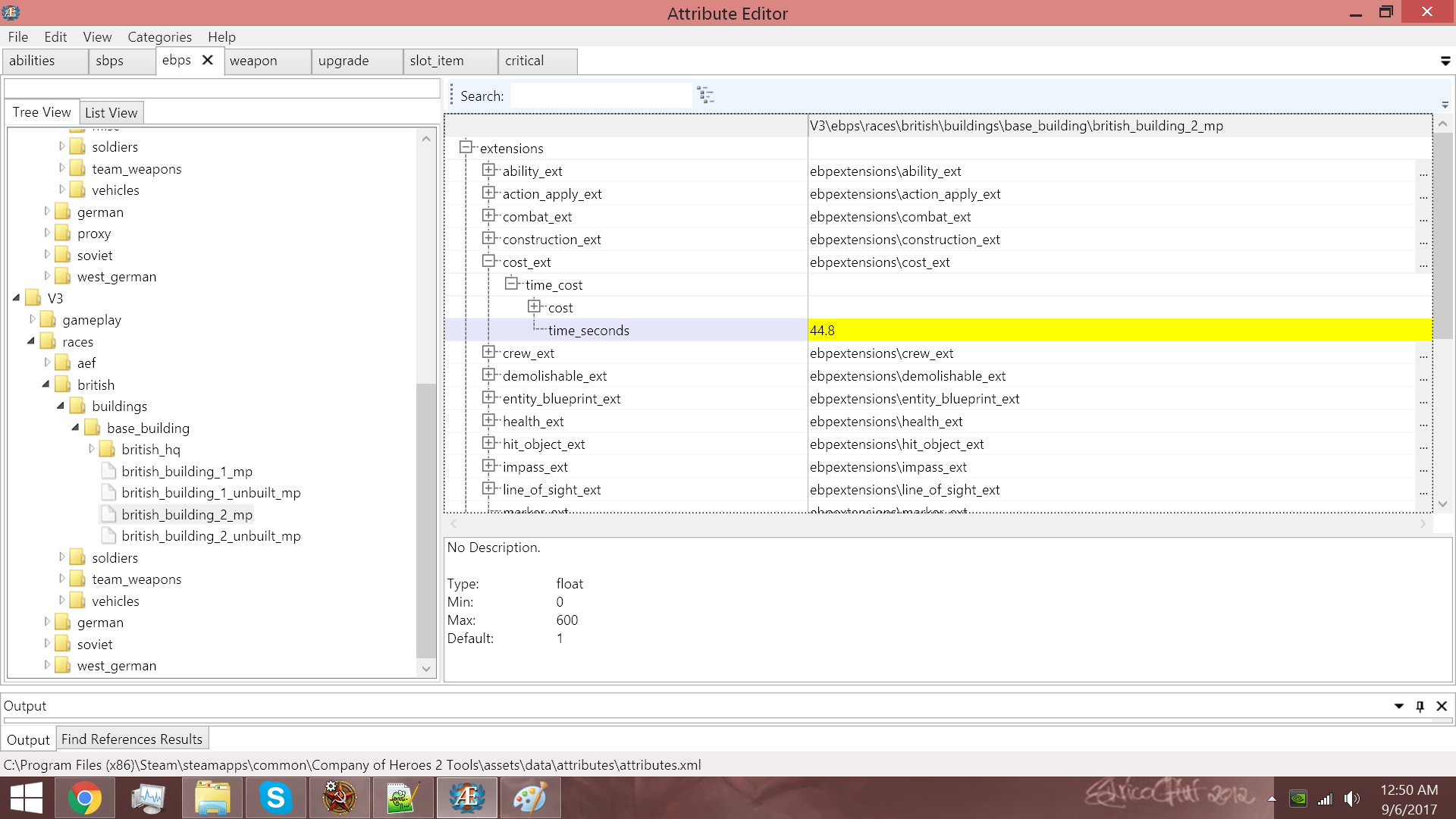Expand the ability_ext node

[488, 170]
